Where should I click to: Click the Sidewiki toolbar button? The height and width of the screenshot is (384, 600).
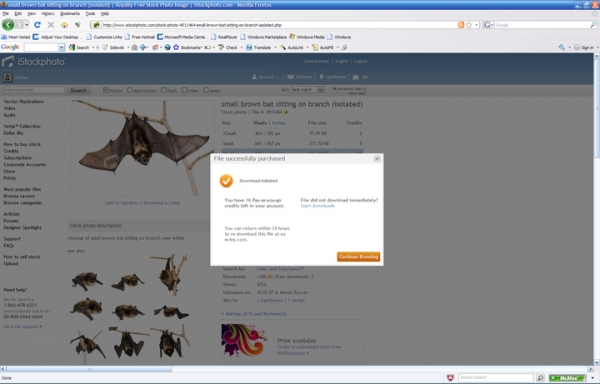pos(113,47)
